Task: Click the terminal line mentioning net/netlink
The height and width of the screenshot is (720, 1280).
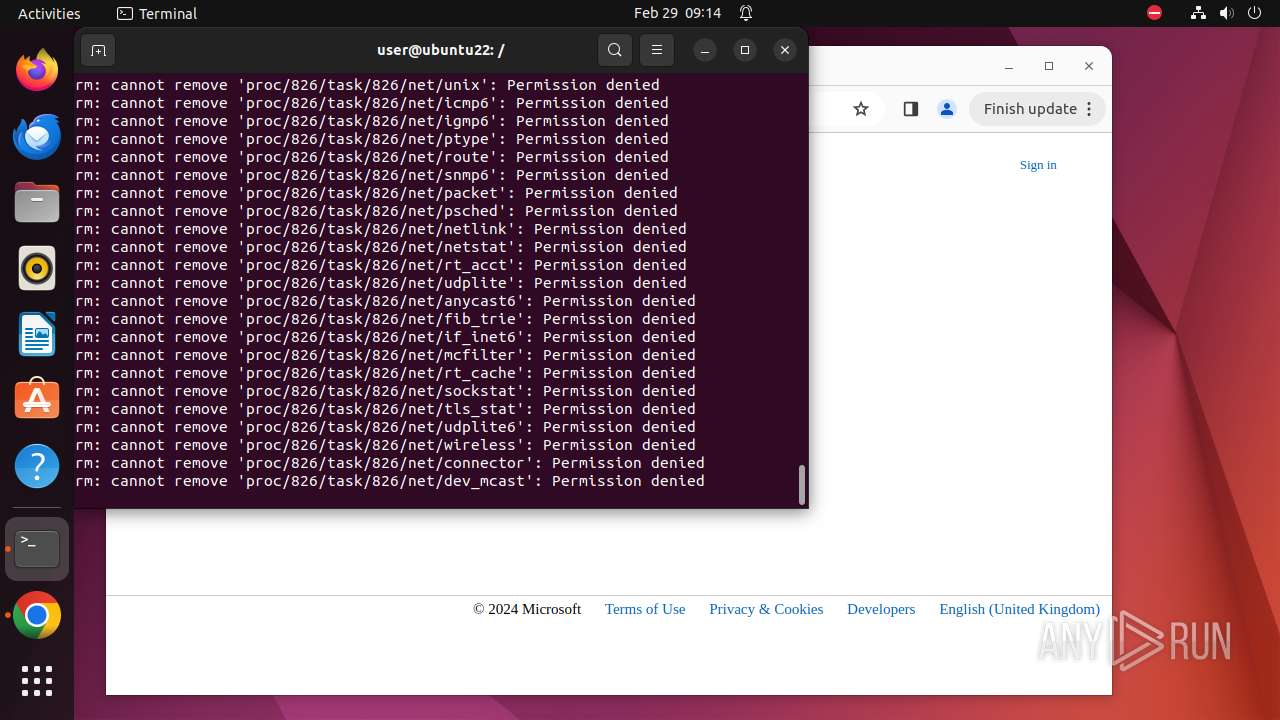Action: pos(381,229)
